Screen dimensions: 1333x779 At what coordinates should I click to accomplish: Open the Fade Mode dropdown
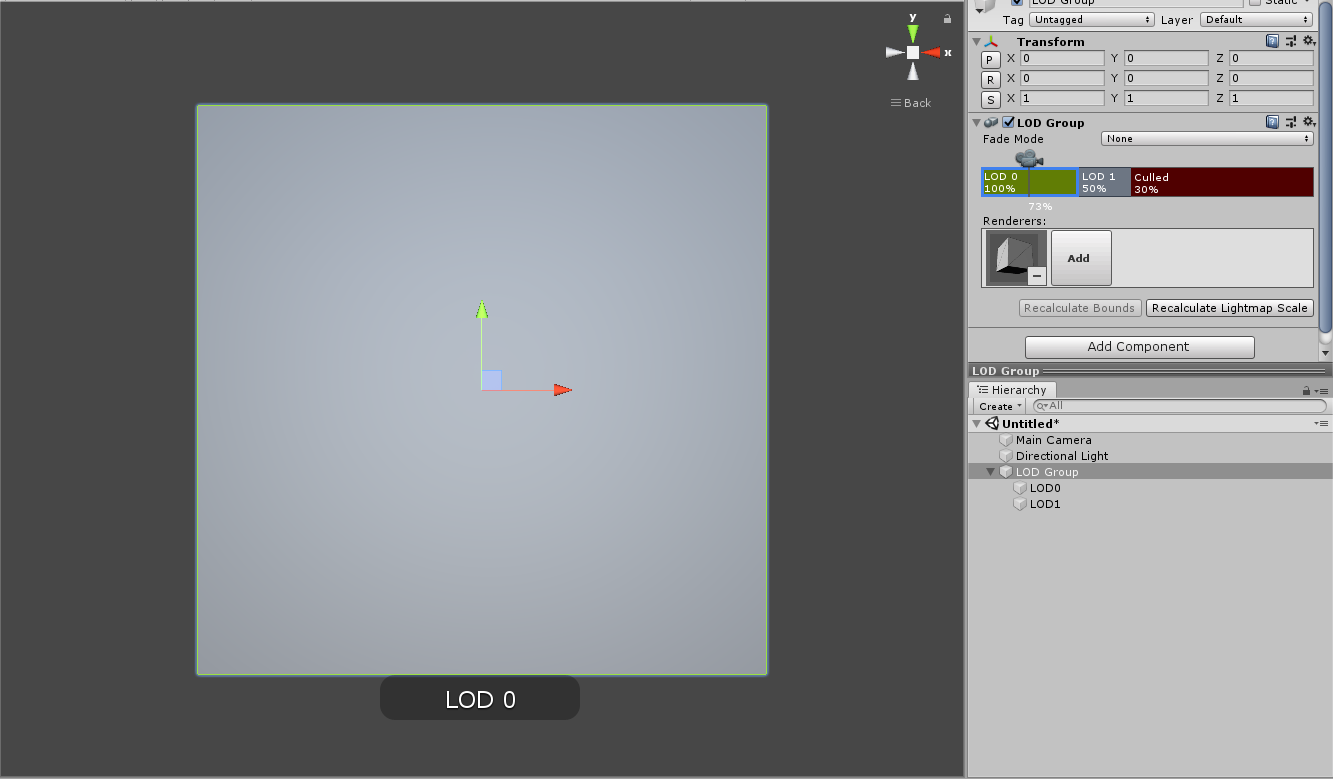click(x=1207, y=138)
